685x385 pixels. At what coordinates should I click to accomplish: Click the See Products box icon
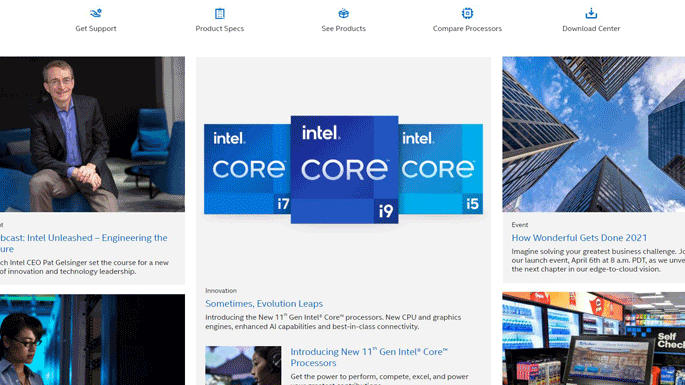click(x=343, y=14)
